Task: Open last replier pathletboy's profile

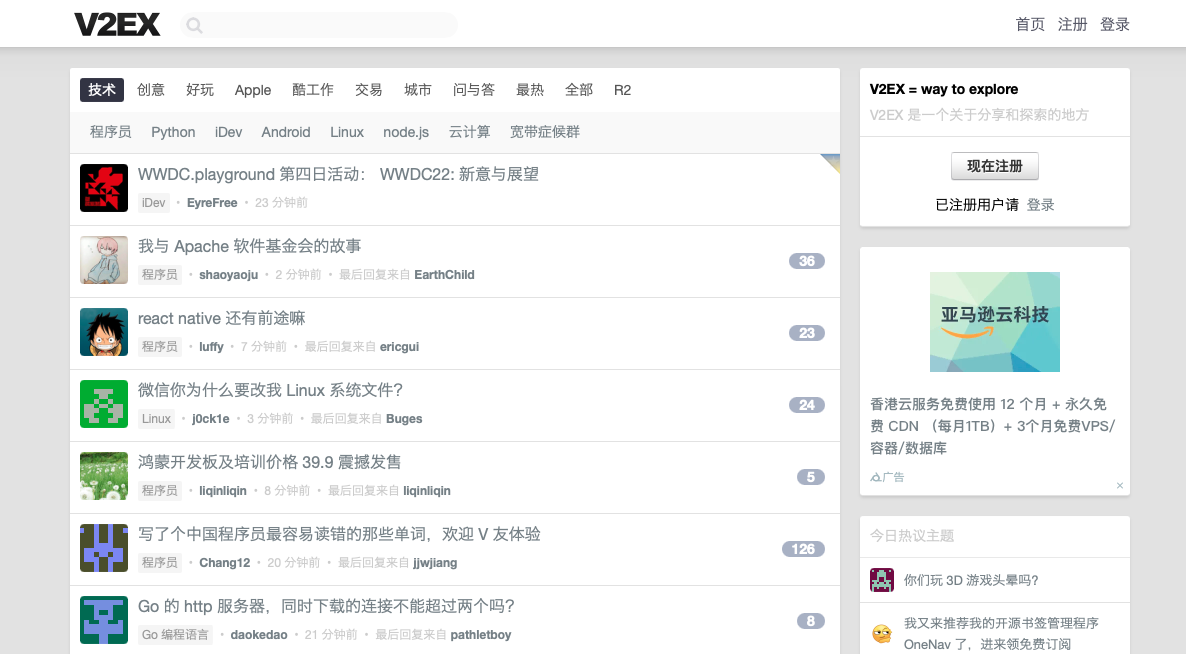Action: click(481, 634)
